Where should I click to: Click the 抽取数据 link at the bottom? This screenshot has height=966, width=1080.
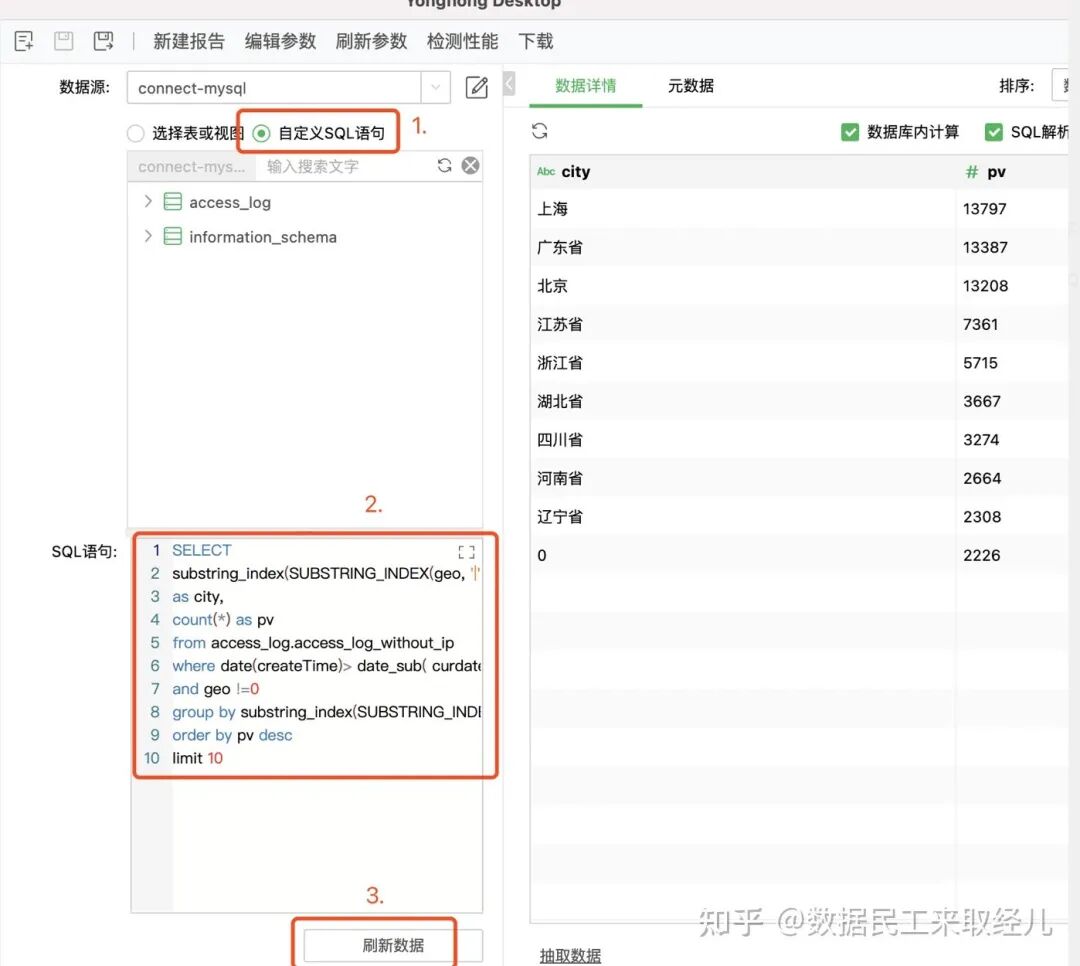pos(569,955)
